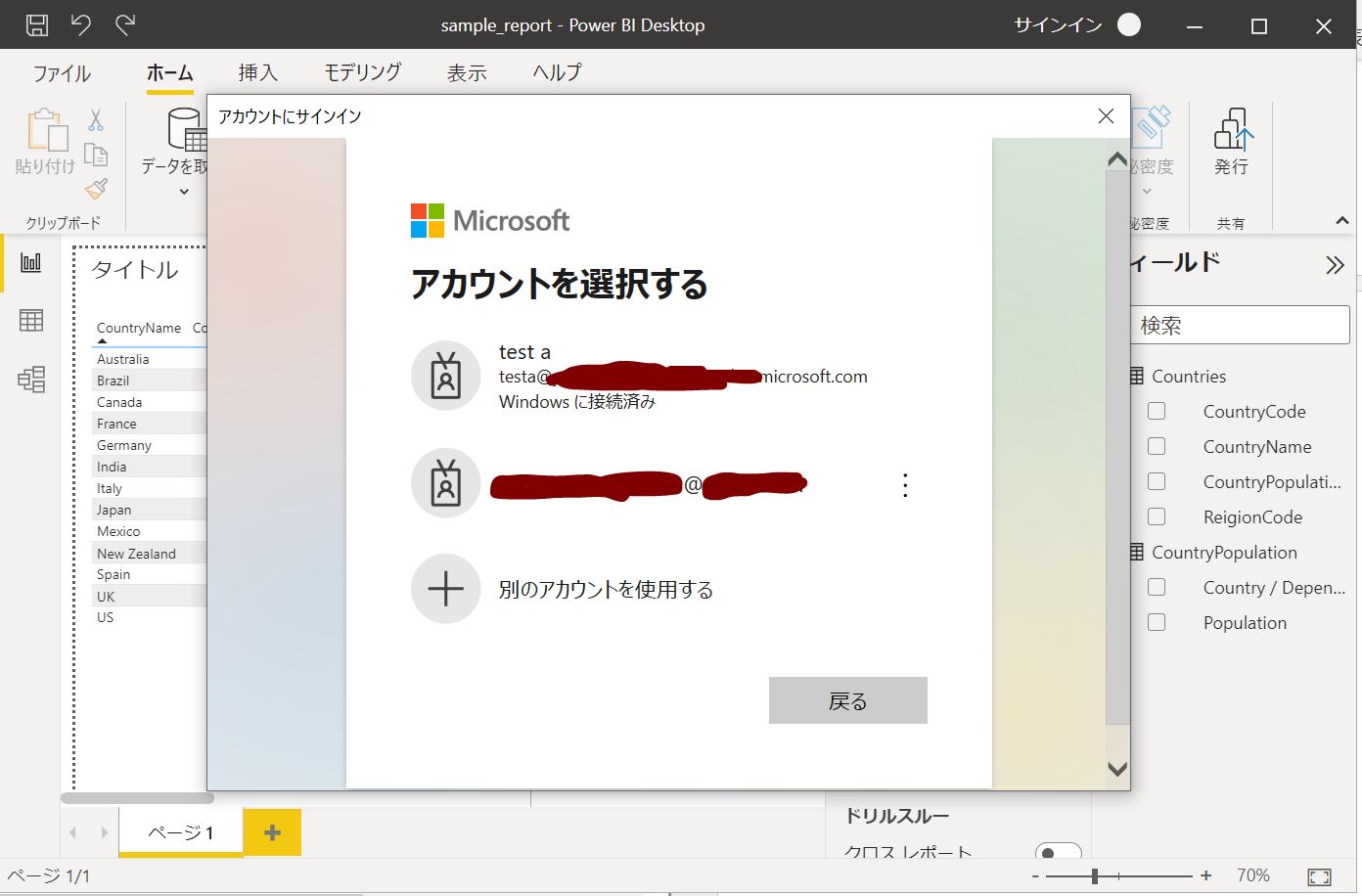Choose 別のアカウントを使用する option
1362x896 pixels.
click(606, 590)
